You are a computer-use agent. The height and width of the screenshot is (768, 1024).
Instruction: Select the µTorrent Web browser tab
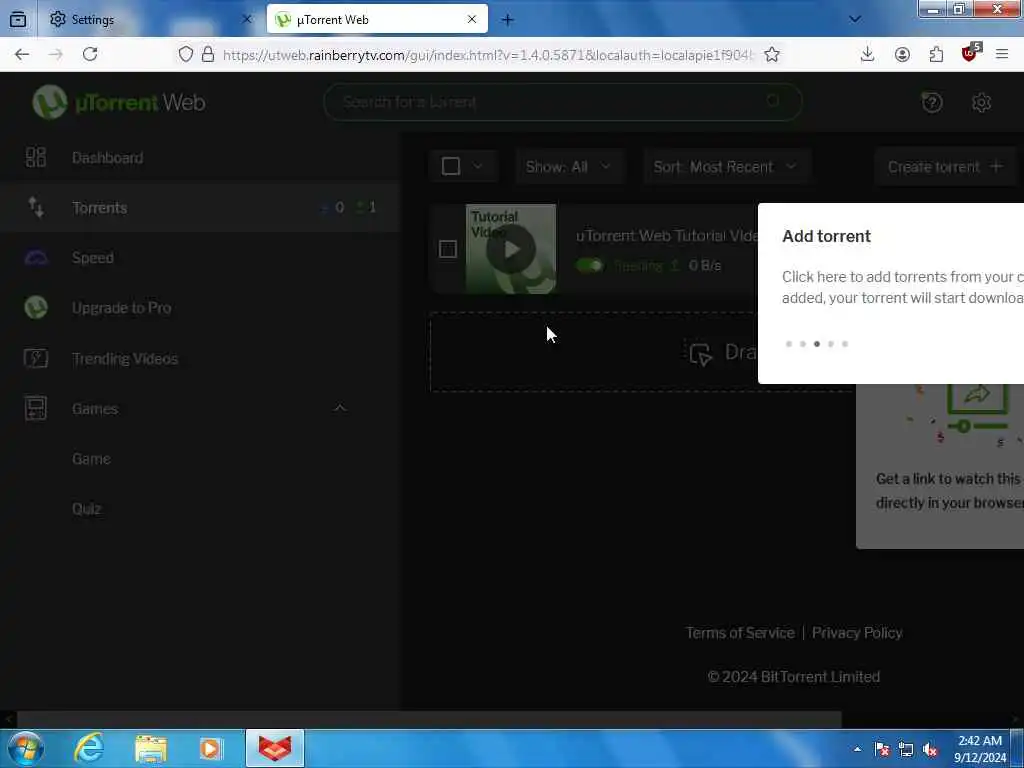coord(377,20)
